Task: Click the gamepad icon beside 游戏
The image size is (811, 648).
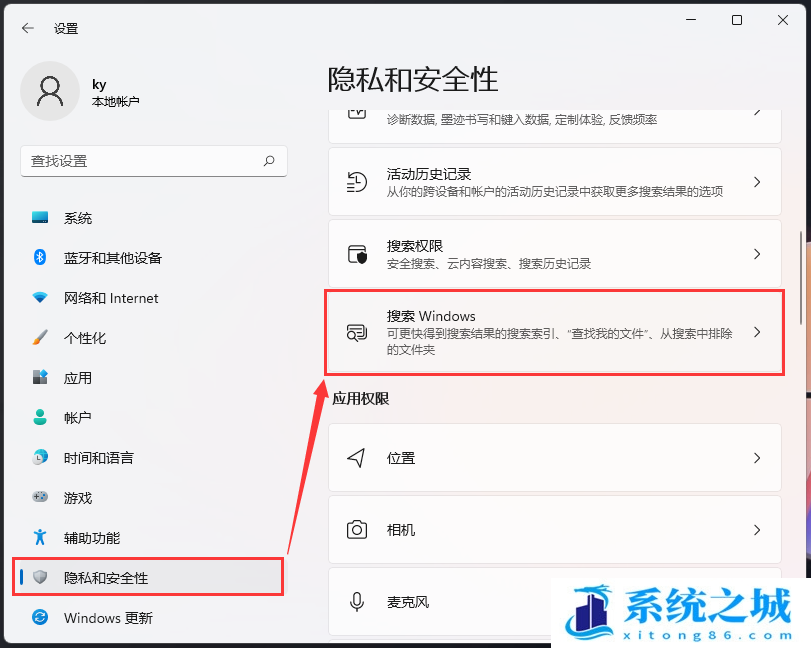Action: [40, 497]
